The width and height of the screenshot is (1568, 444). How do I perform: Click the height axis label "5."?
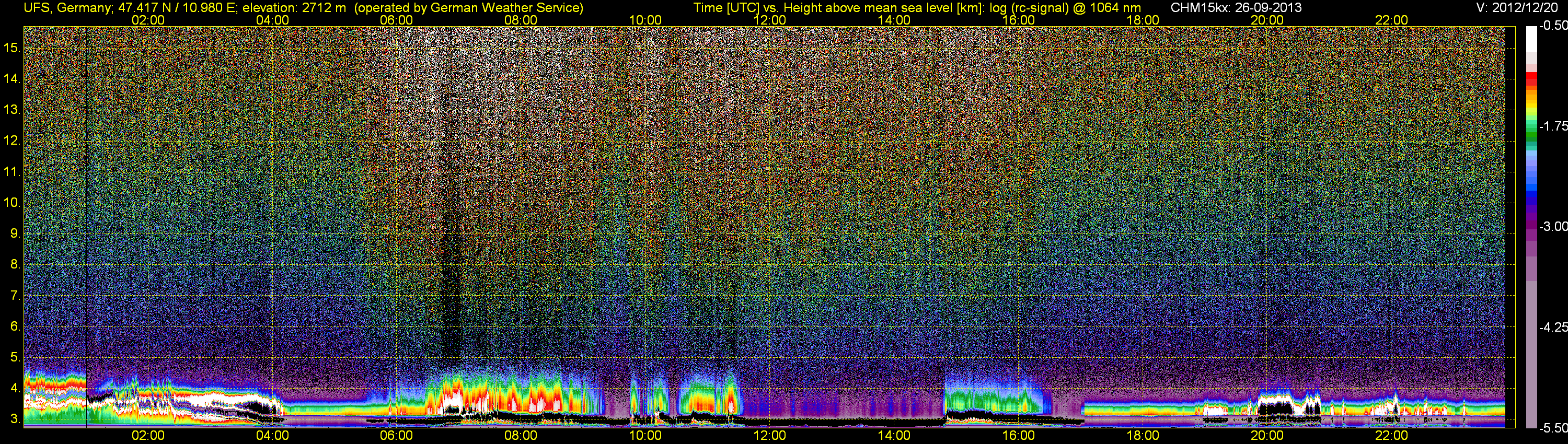[x=15, y=357]
